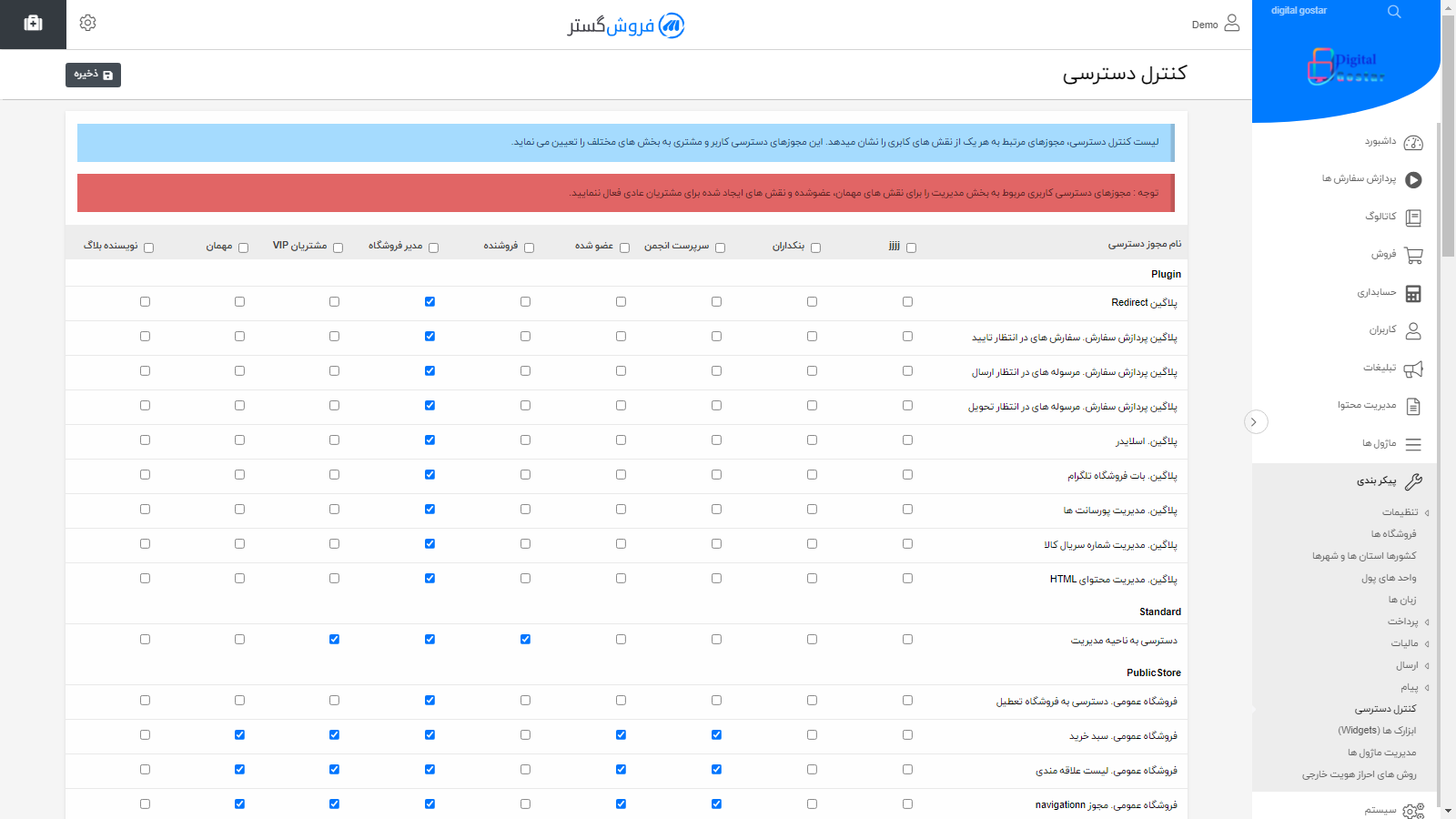Open the کاتالوگ catalog icon
Viewport: 1456px width, 819px height.
1413,217
